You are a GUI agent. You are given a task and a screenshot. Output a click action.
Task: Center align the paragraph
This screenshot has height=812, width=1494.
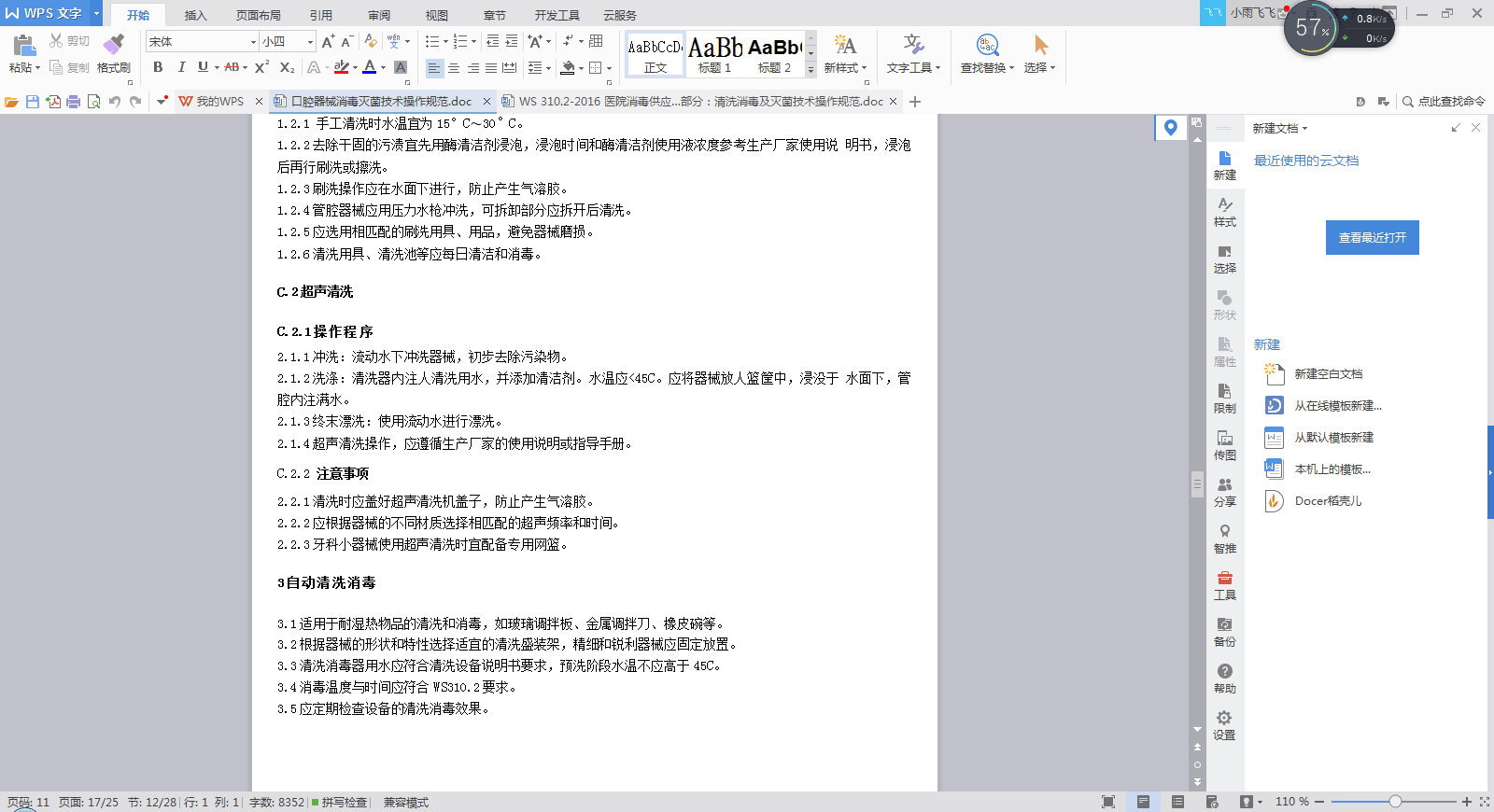(454, 67)
